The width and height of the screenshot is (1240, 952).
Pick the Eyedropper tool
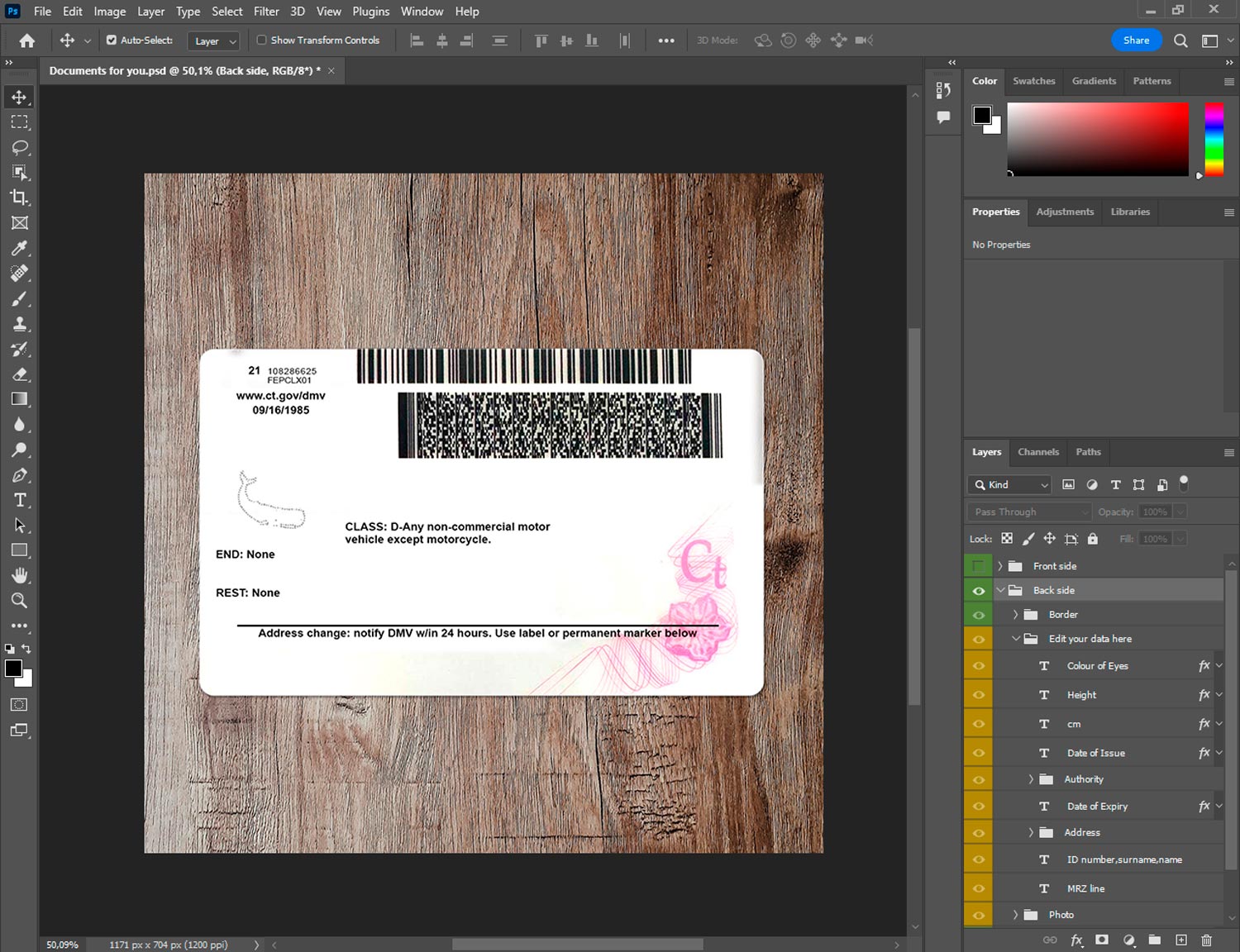point(20,248)
